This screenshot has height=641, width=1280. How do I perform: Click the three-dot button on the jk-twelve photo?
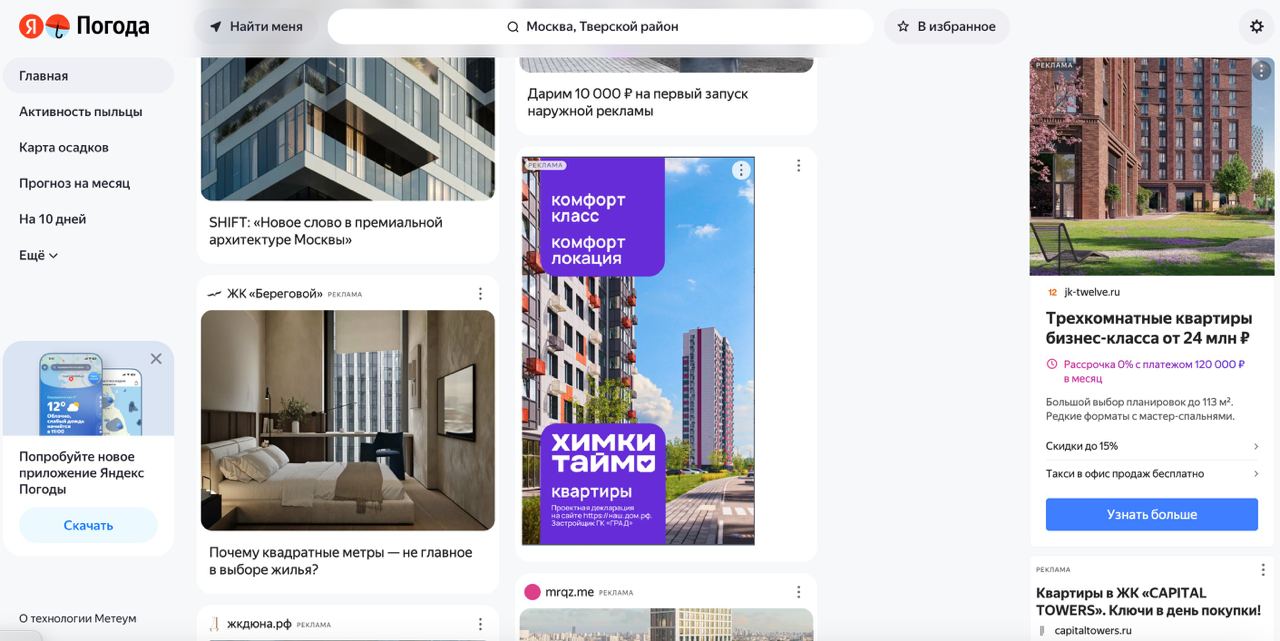click(x=1263, y=69)
